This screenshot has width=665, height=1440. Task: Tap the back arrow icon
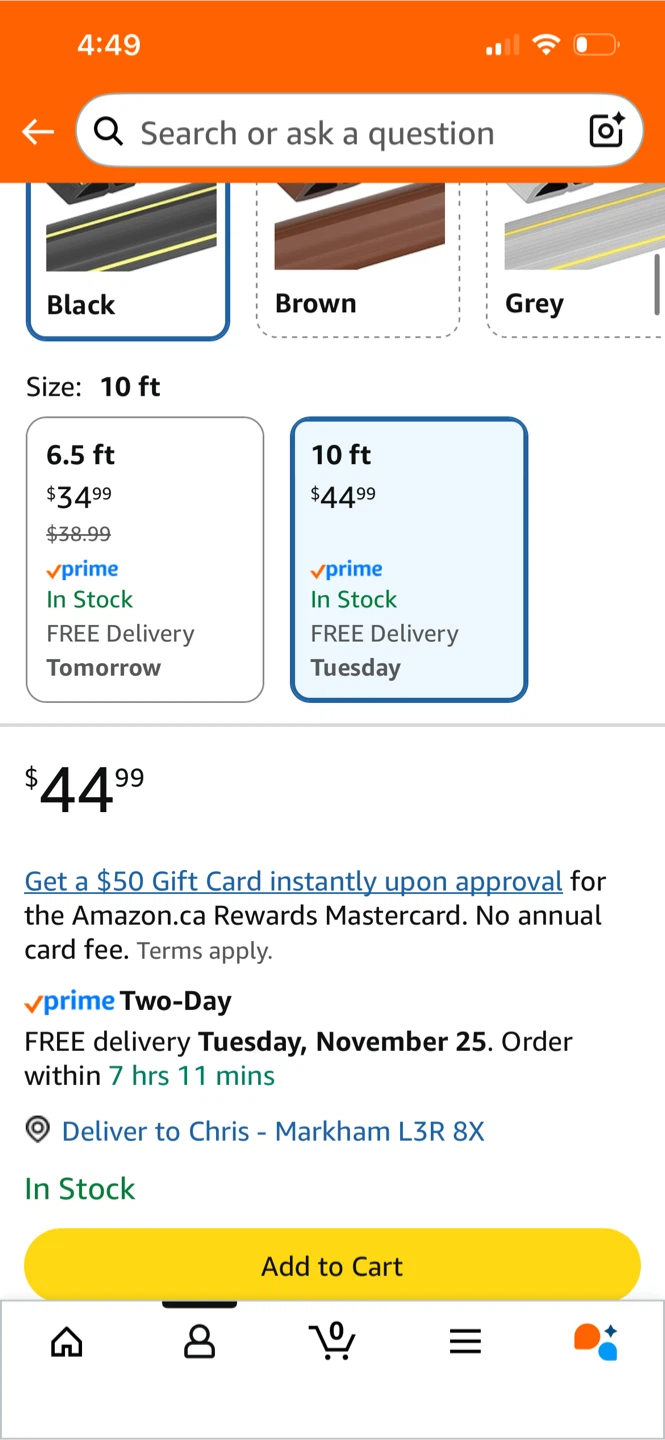[x=38, y=132]
